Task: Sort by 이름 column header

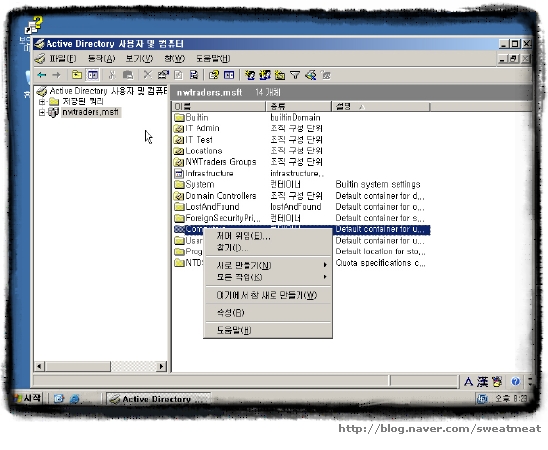Action: tap(219, 106)
